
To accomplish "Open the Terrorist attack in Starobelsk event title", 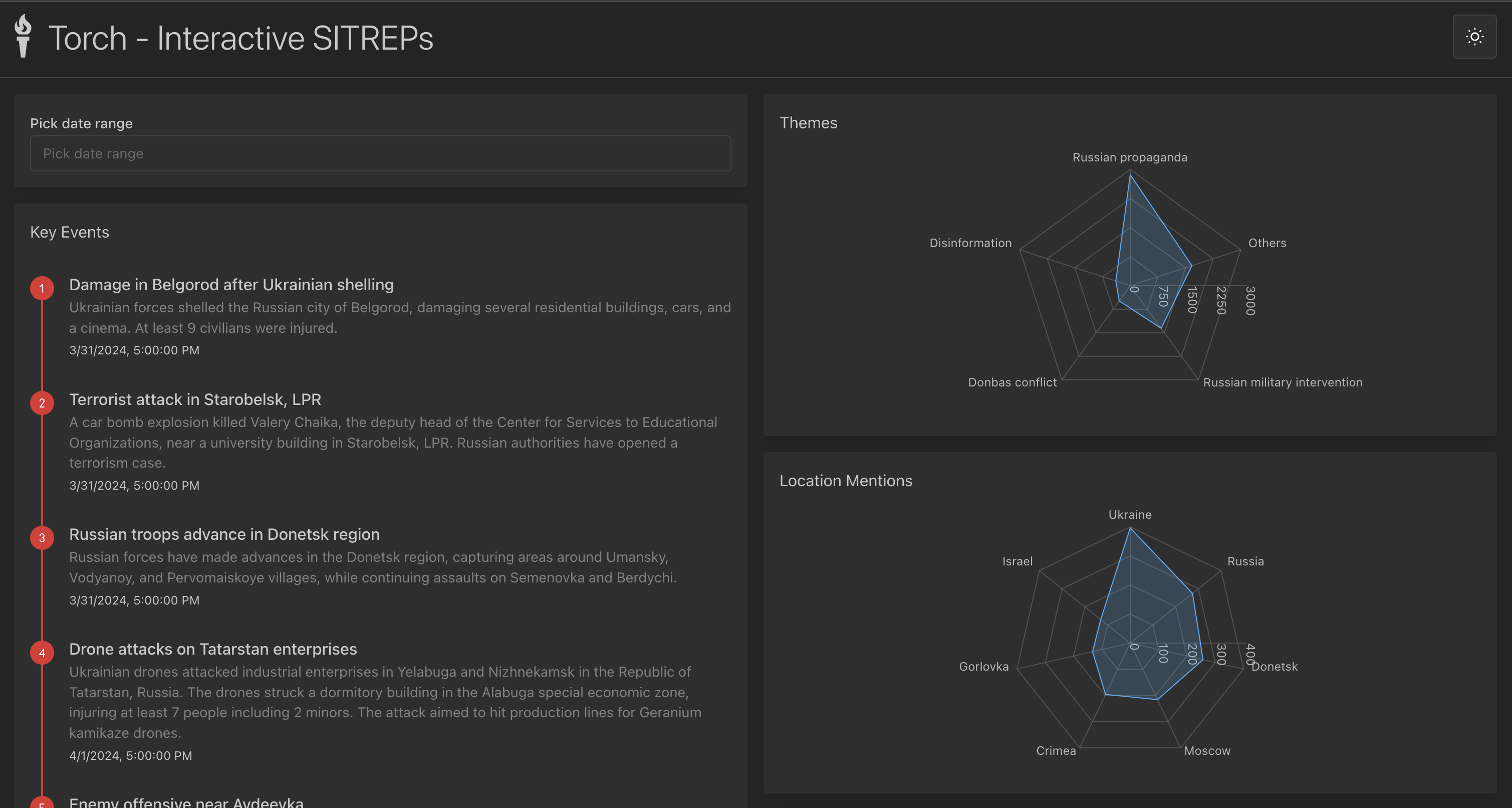I will tap(195, 399).
